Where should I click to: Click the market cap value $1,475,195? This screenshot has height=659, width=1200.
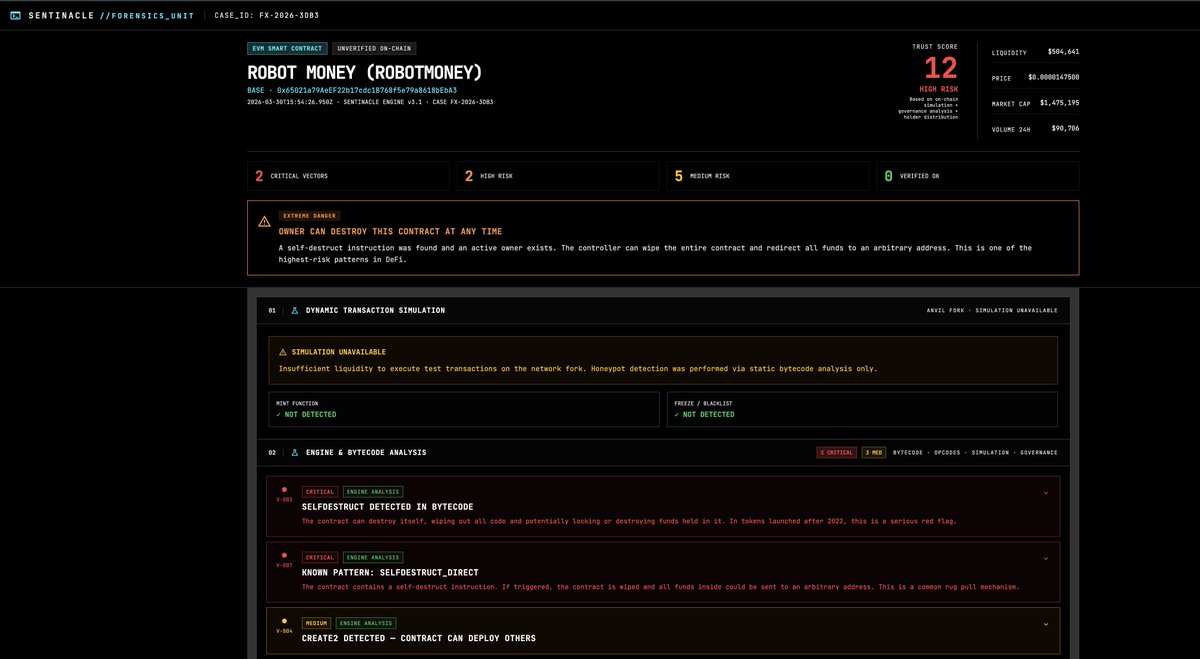[x=1060, y=102]
